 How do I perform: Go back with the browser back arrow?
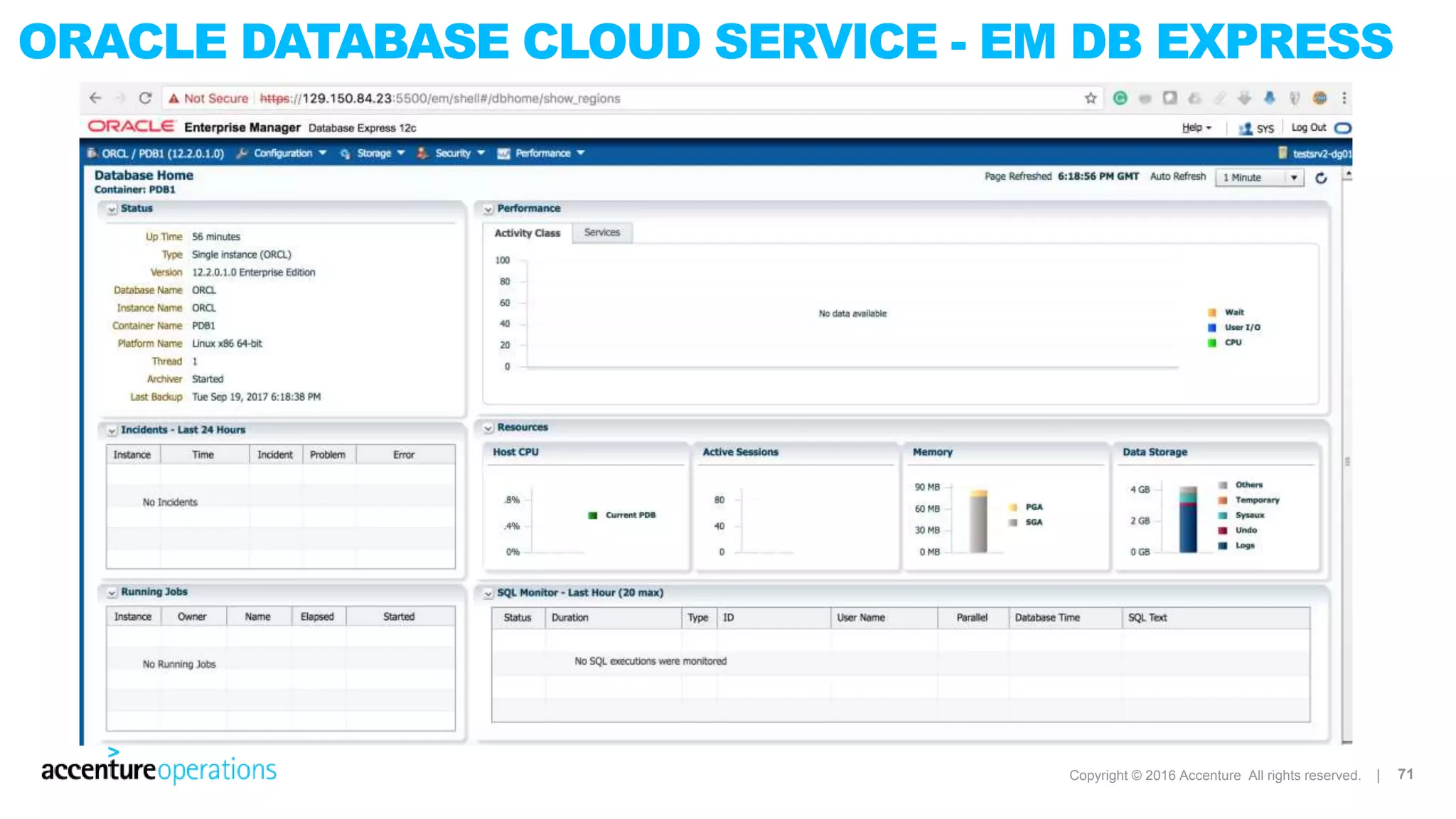pos(95,98)
